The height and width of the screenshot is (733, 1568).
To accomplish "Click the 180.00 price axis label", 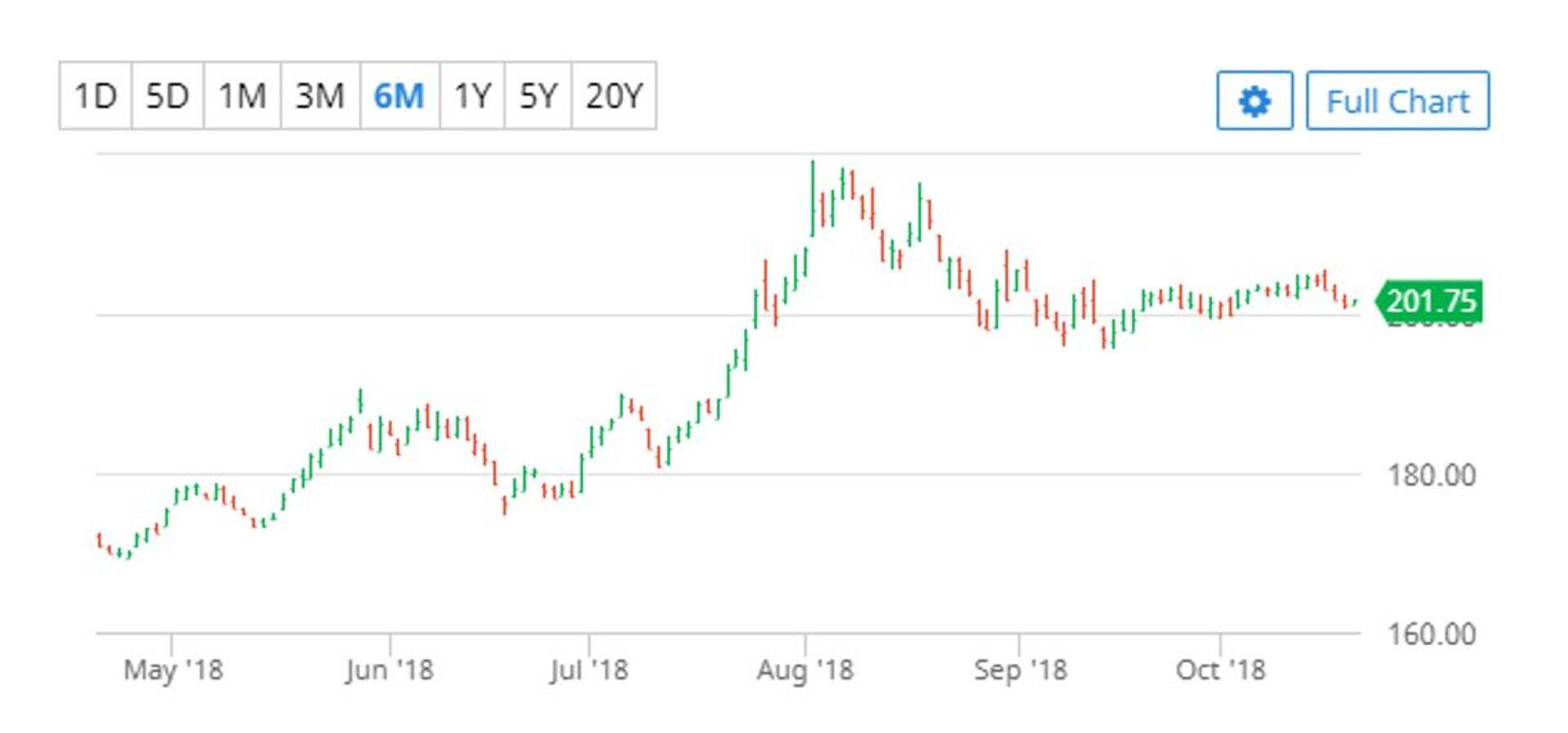I will [x=1432, y=475].
